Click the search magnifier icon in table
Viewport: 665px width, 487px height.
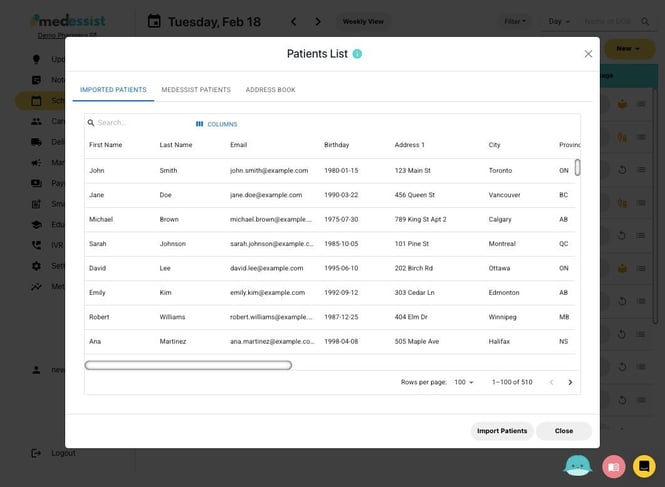pyautogui.click(x=91, y=123)
